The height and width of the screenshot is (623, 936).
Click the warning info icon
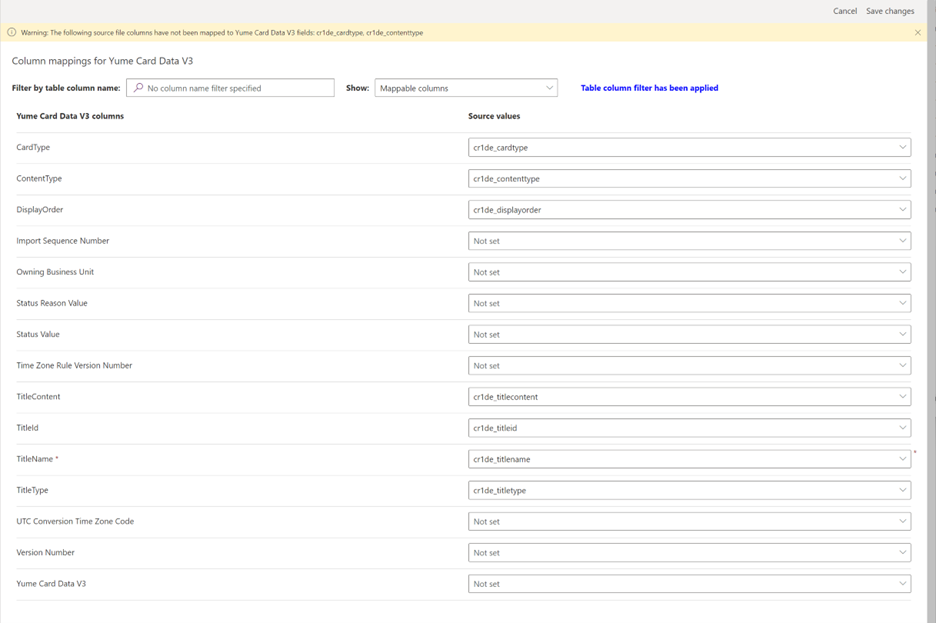(x=11, y=32)
